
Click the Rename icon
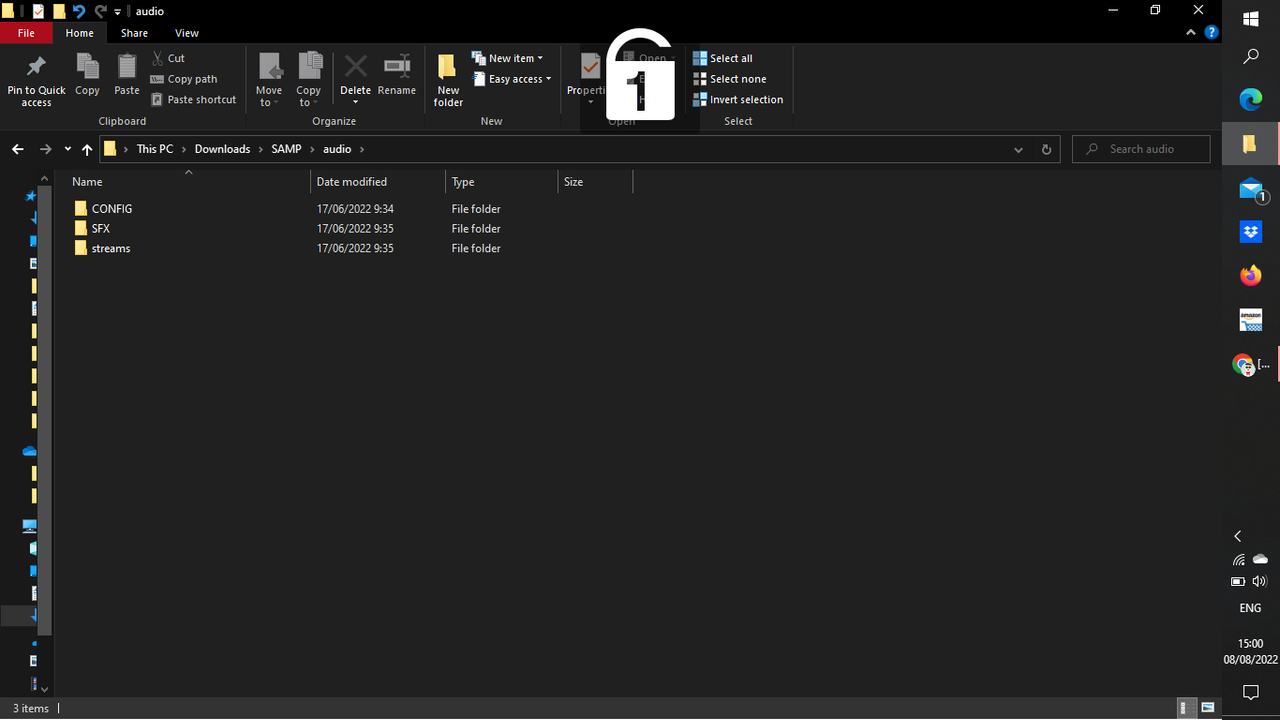[397, 67]
